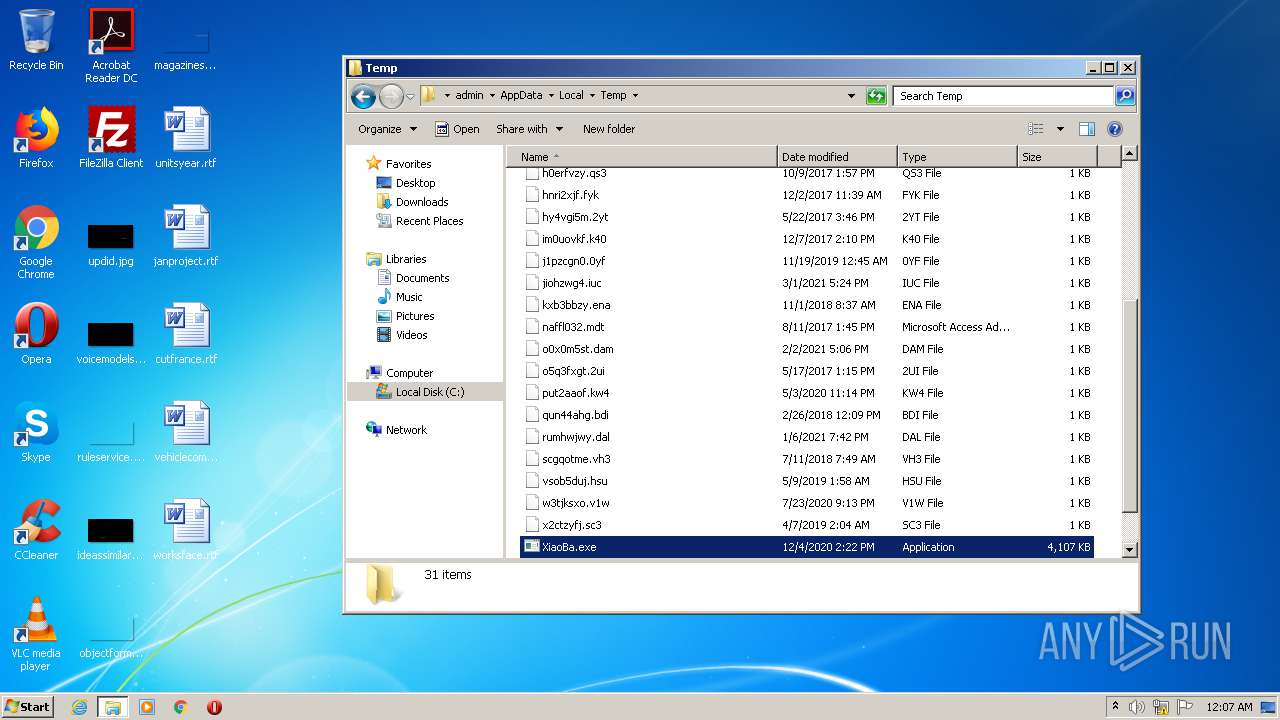Image resolution: width=1280 pixels, height=720 pixels.
Task: Click AppData in address breadcrumb
Action: (x=521, y=96)
